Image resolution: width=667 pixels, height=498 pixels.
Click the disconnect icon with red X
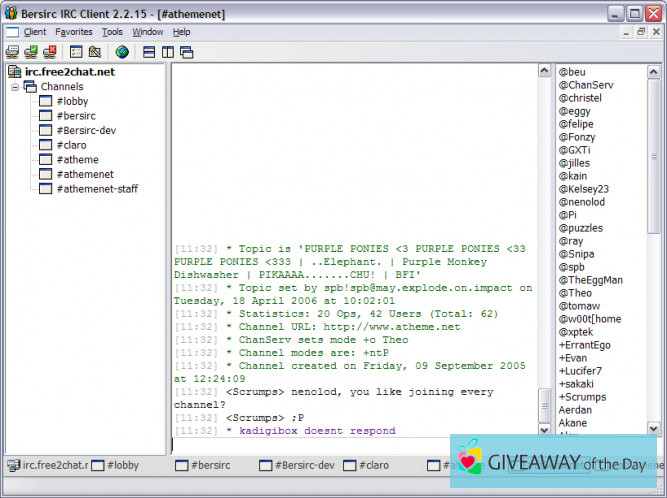coord(48,51)
